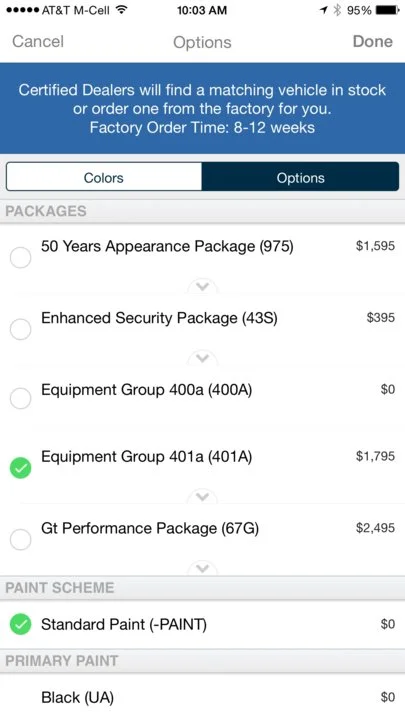Tap the Bluetooth status icon
This screenshot has width=405, height=720.
pos(338,10)
